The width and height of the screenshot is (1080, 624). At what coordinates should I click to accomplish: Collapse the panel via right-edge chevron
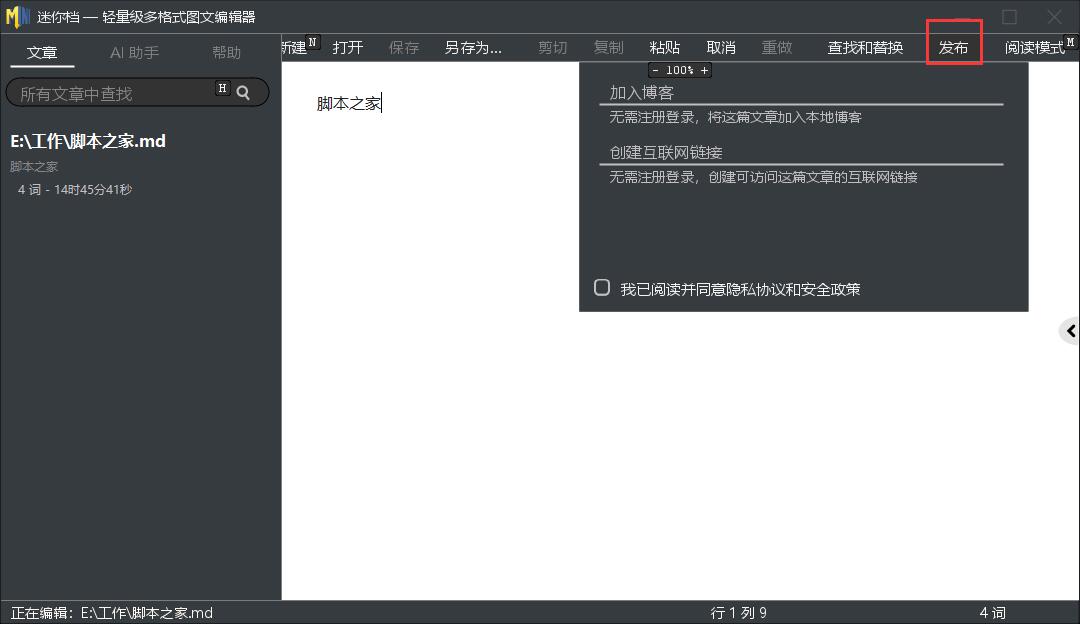click(x=1072, y=330)
